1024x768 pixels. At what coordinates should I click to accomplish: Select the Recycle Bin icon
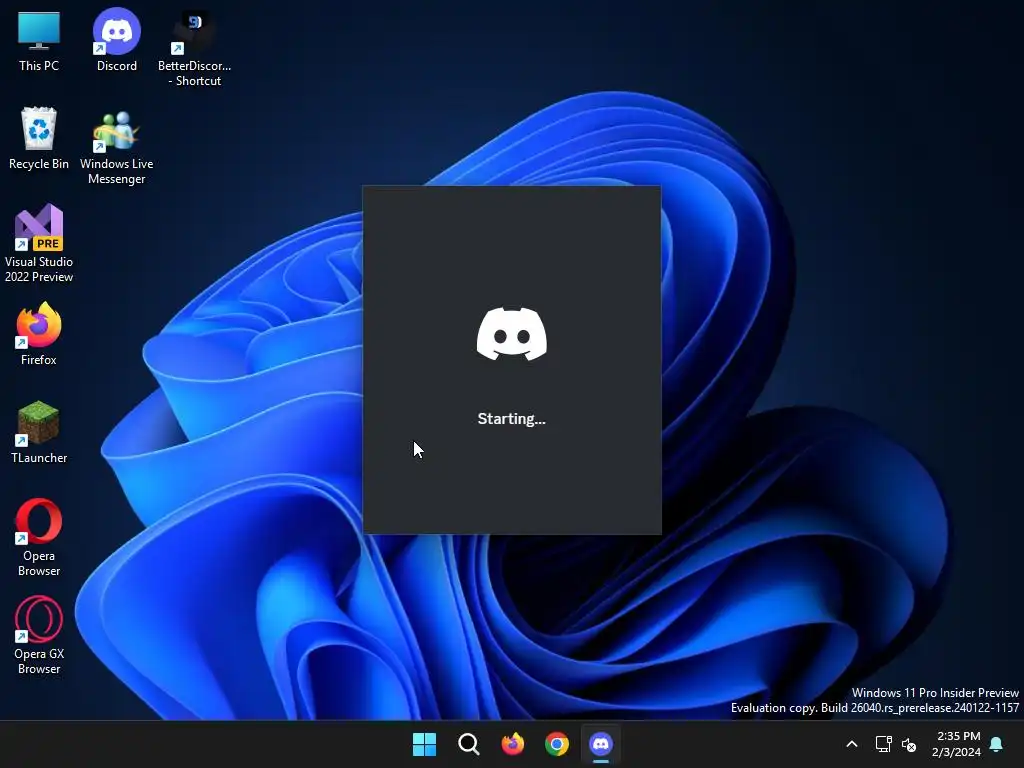[39, 138]
